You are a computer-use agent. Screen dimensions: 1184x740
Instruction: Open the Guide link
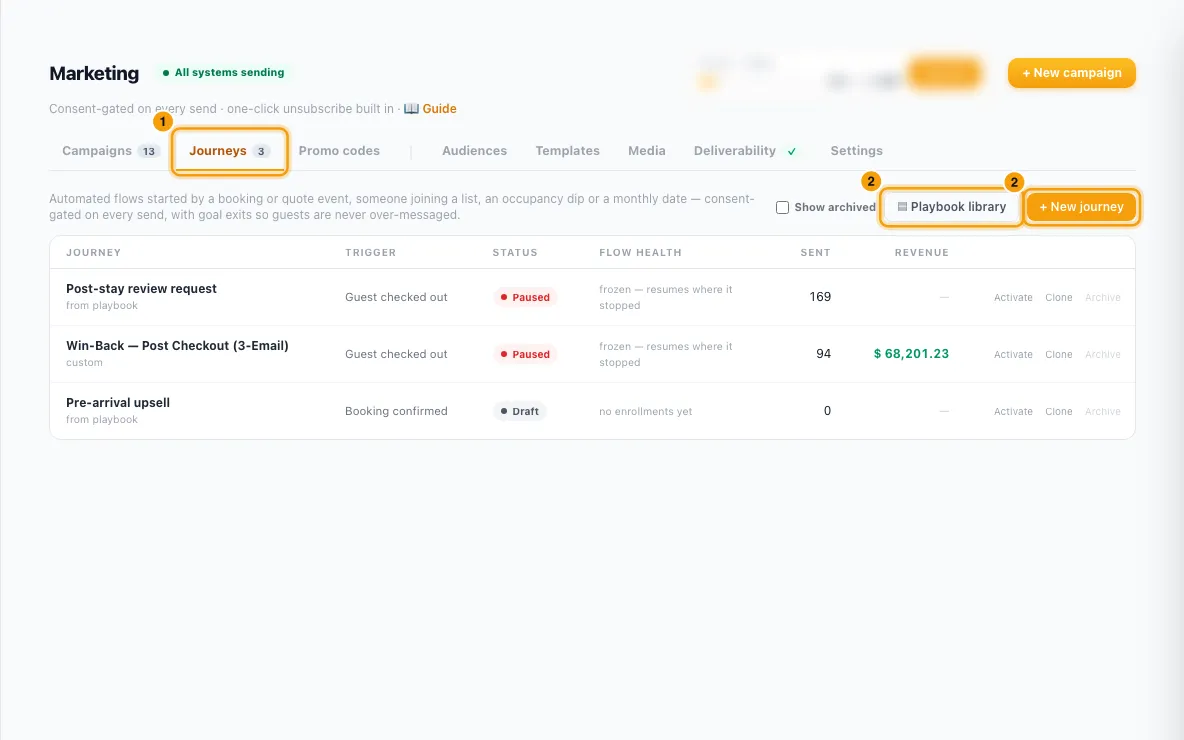click(x=439, y=109)
